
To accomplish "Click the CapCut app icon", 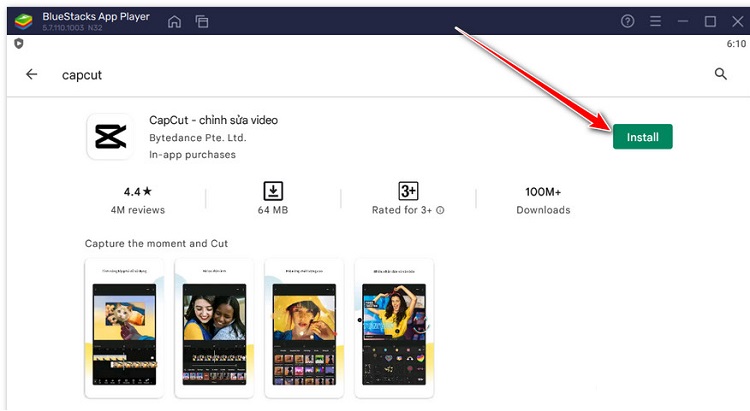I will pyautogui.click(x=110, y=136).
